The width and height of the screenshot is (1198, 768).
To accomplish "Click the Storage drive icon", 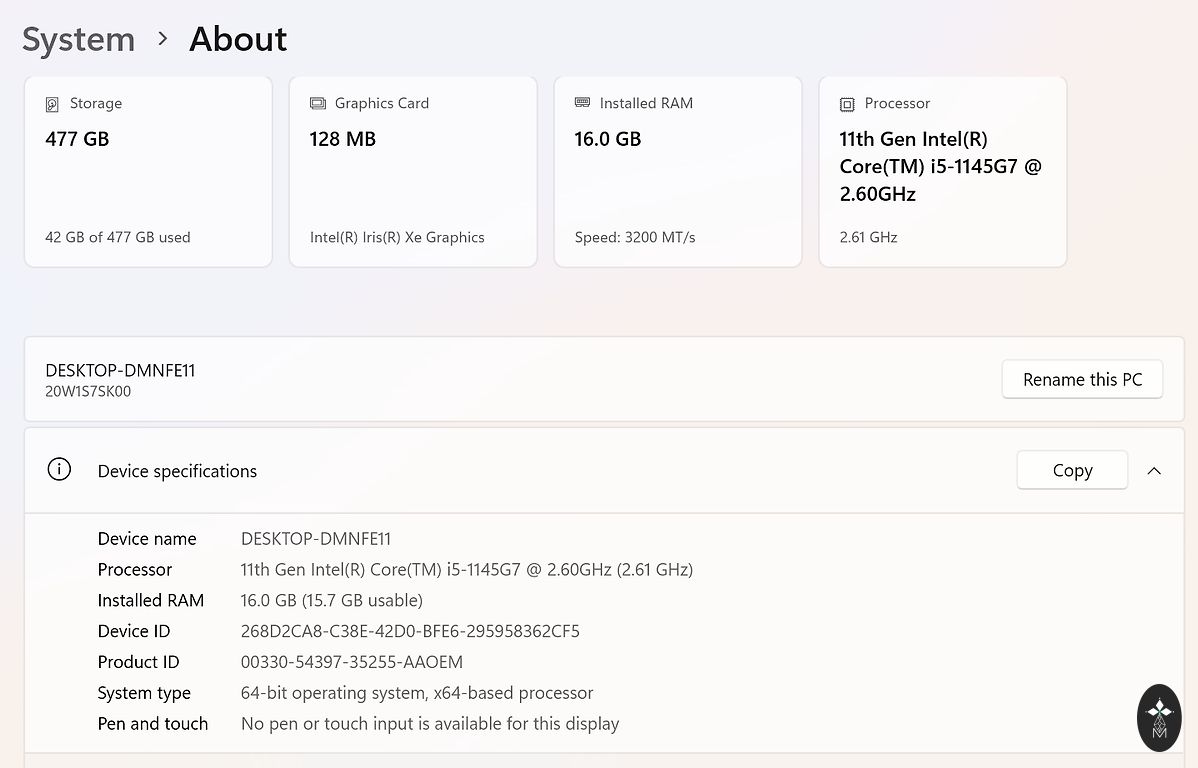I will (x=52, y=104).
